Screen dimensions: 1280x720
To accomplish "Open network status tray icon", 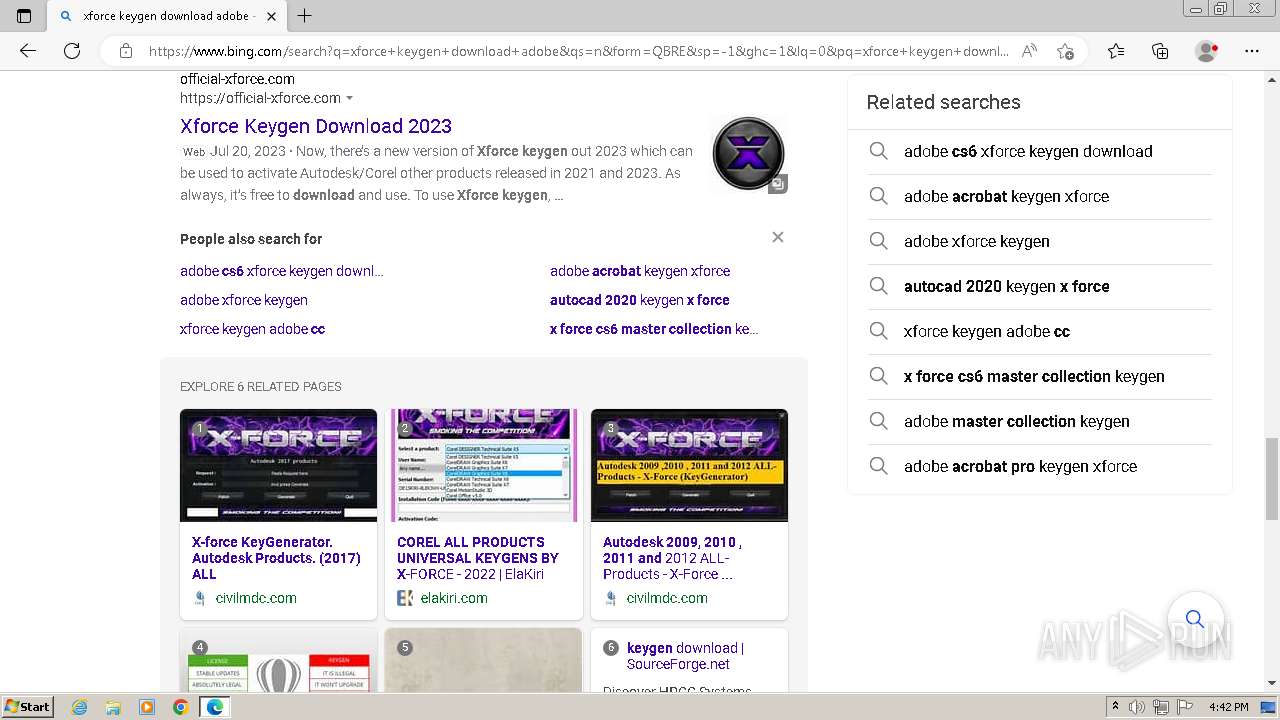I will (1161, 707).
